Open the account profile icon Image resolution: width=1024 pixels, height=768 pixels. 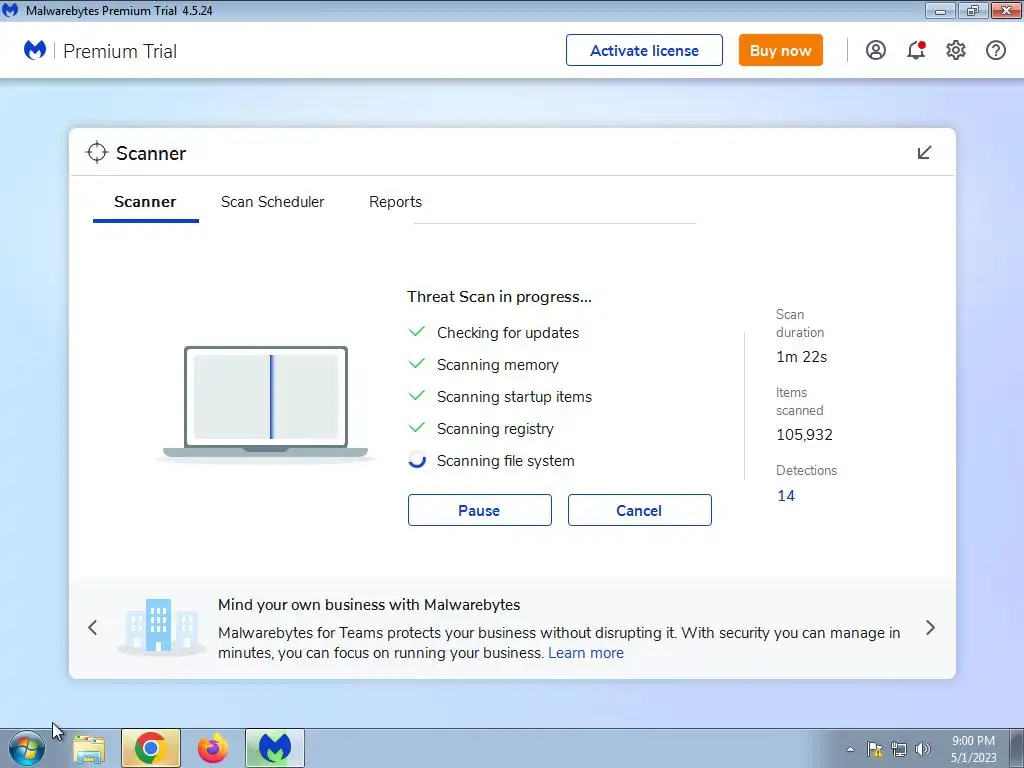(876, 50)
